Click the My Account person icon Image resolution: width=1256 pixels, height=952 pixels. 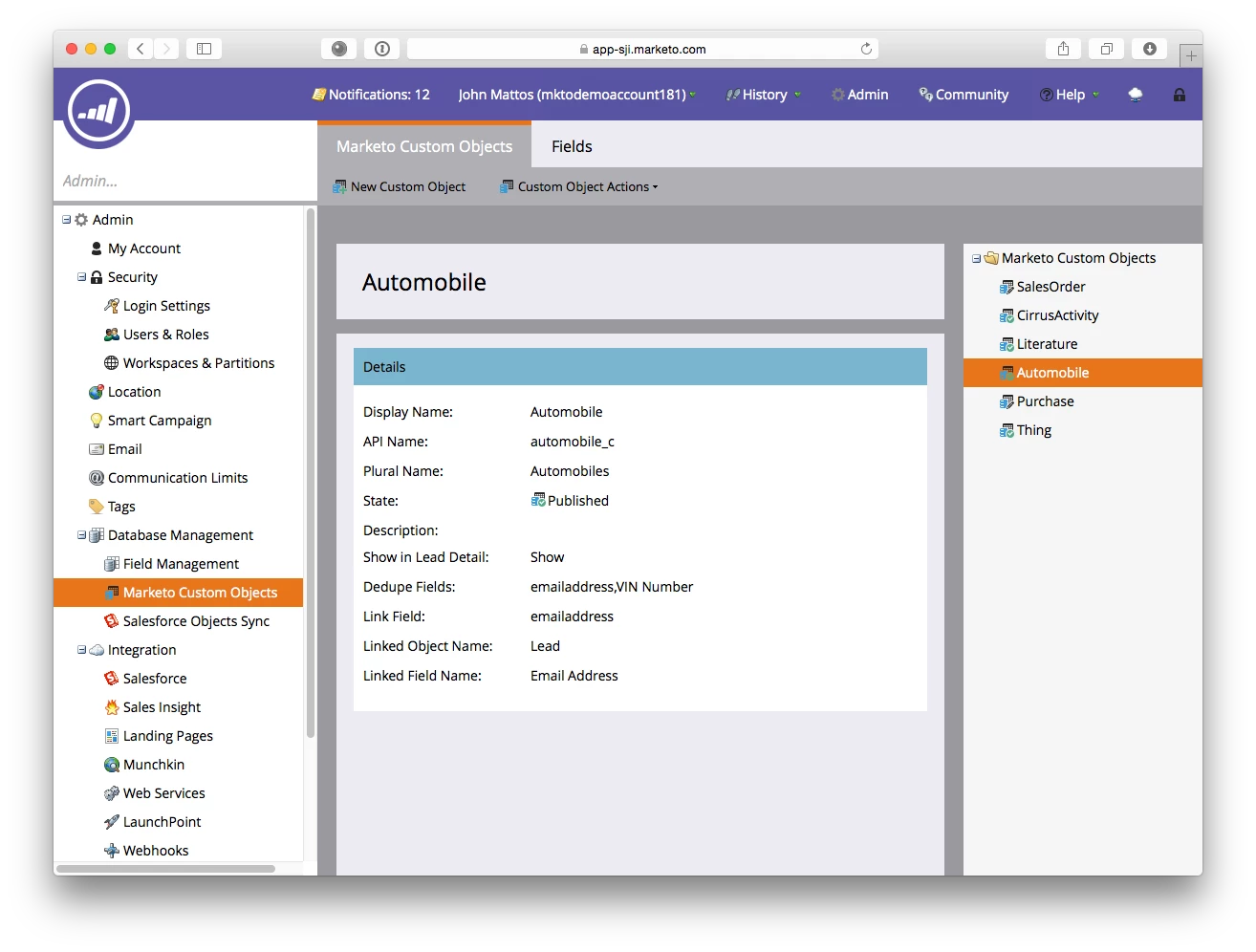coord(97,249)
